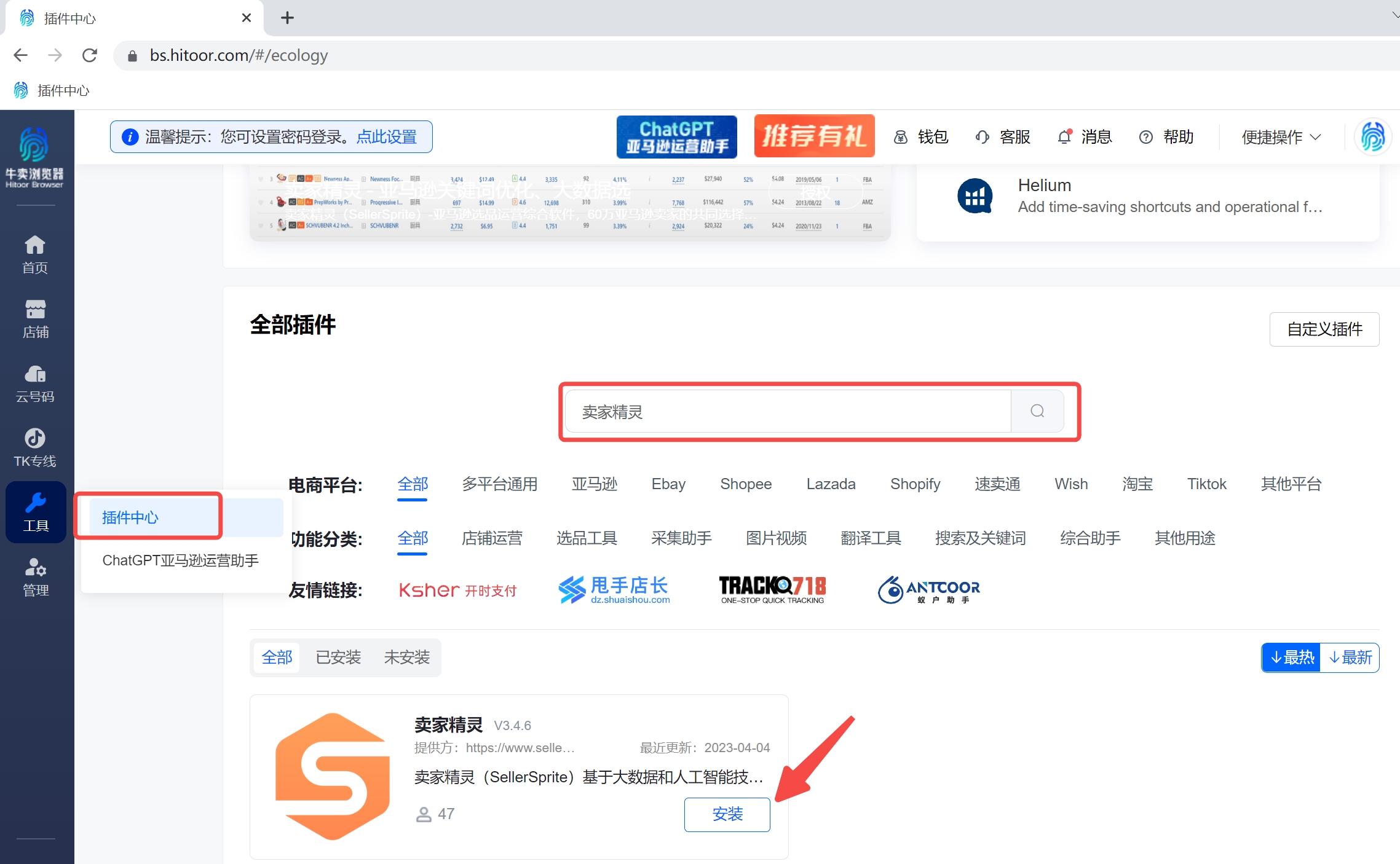1400x864 pixels.
Task: Click the 自定义插件 button
Action: (1324, 329)
